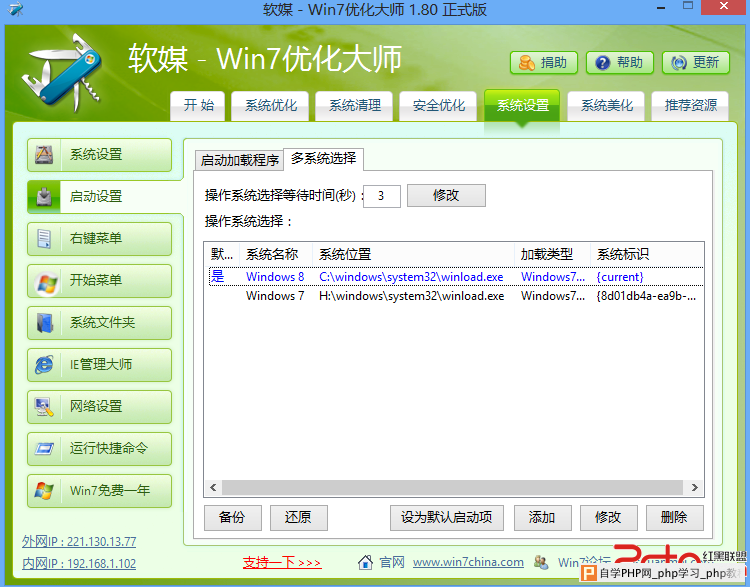The height and width of the screenshot is (587, 750).
Task: Open the 系统美化 tab
Action: pos(607,105)
